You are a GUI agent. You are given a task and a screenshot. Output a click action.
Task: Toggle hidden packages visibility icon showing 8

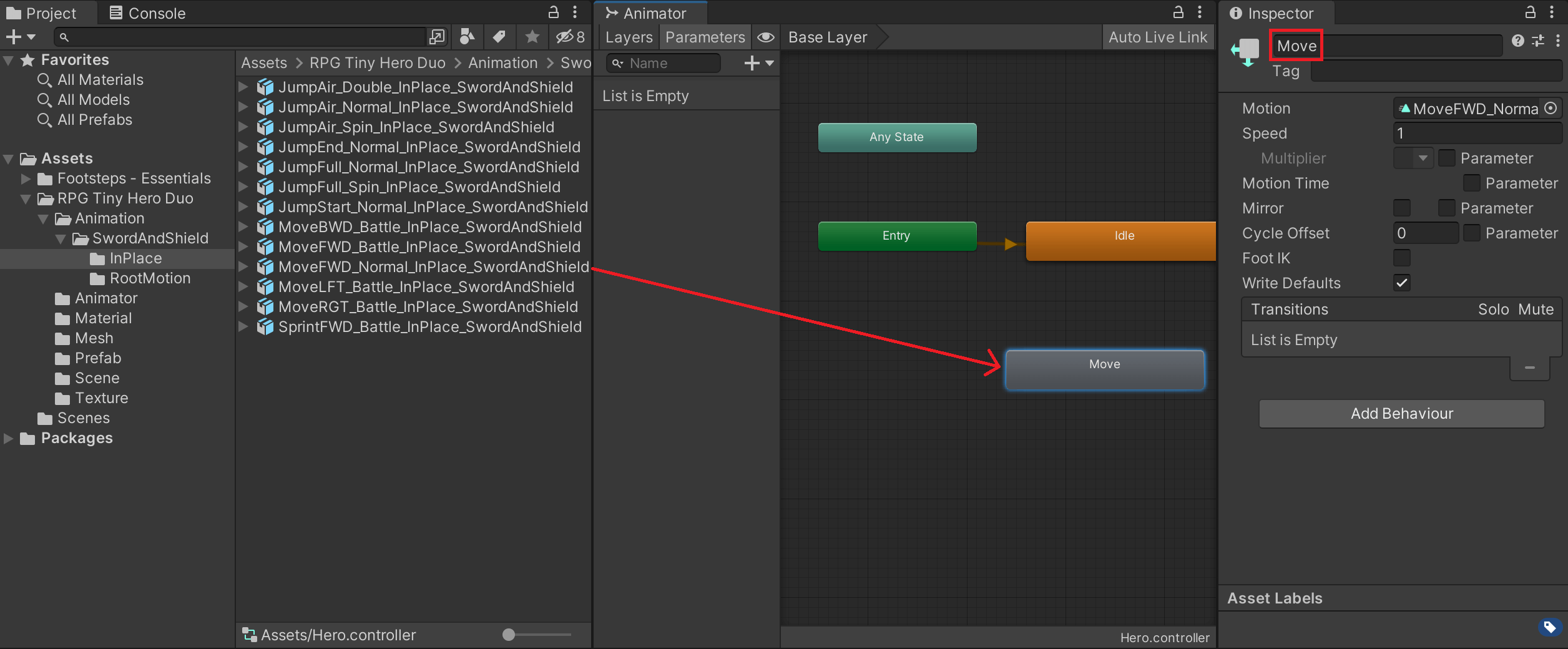(x=571, y=37)
